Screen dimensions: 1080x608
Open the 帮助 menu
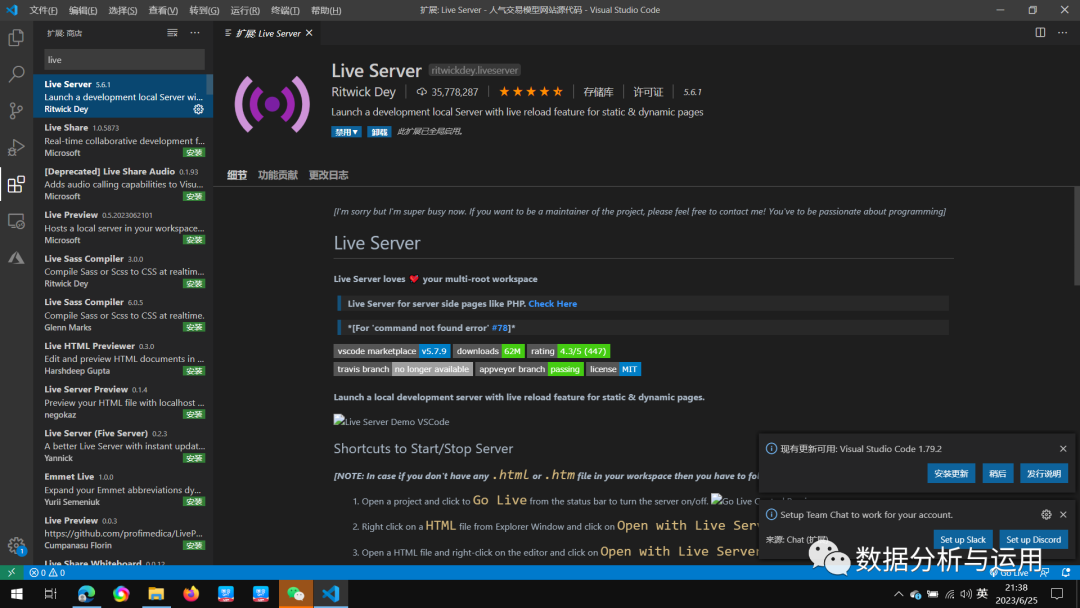click(x=326, y=10)
